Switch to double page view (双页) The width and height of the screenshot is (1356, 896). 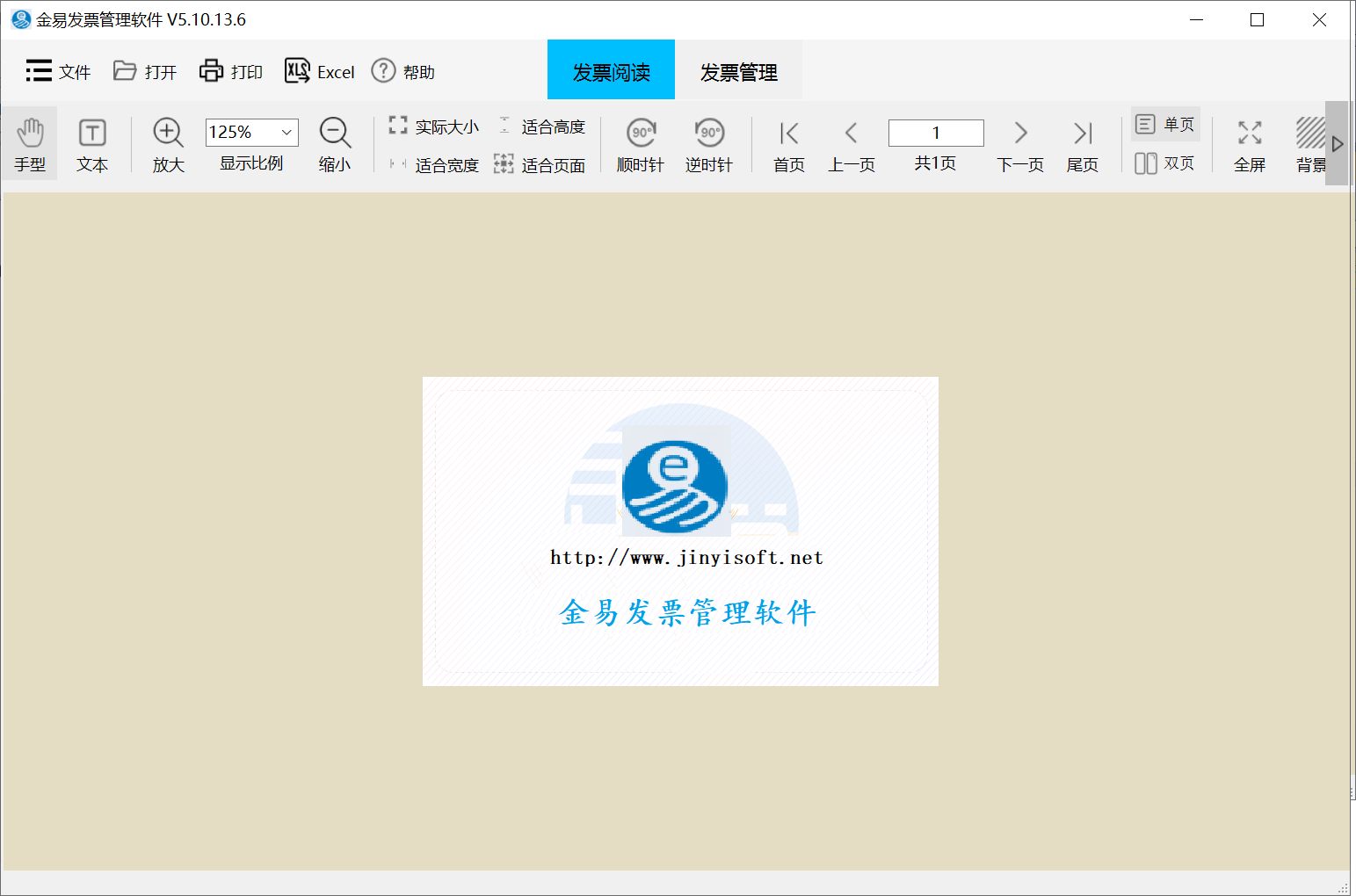point(1165,163)
